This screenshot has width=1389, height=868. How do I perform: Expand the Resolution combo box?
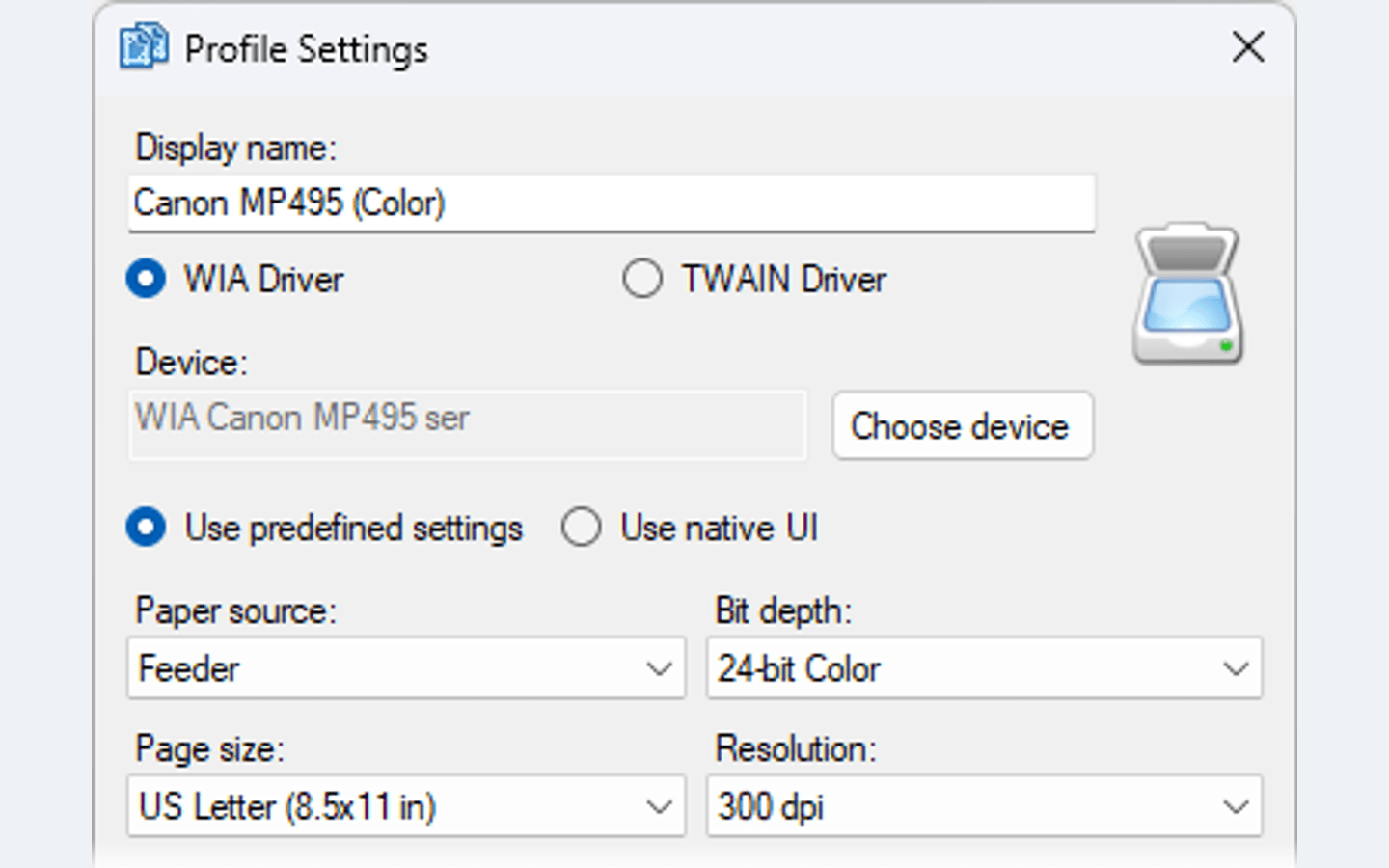tap(984, 805)
